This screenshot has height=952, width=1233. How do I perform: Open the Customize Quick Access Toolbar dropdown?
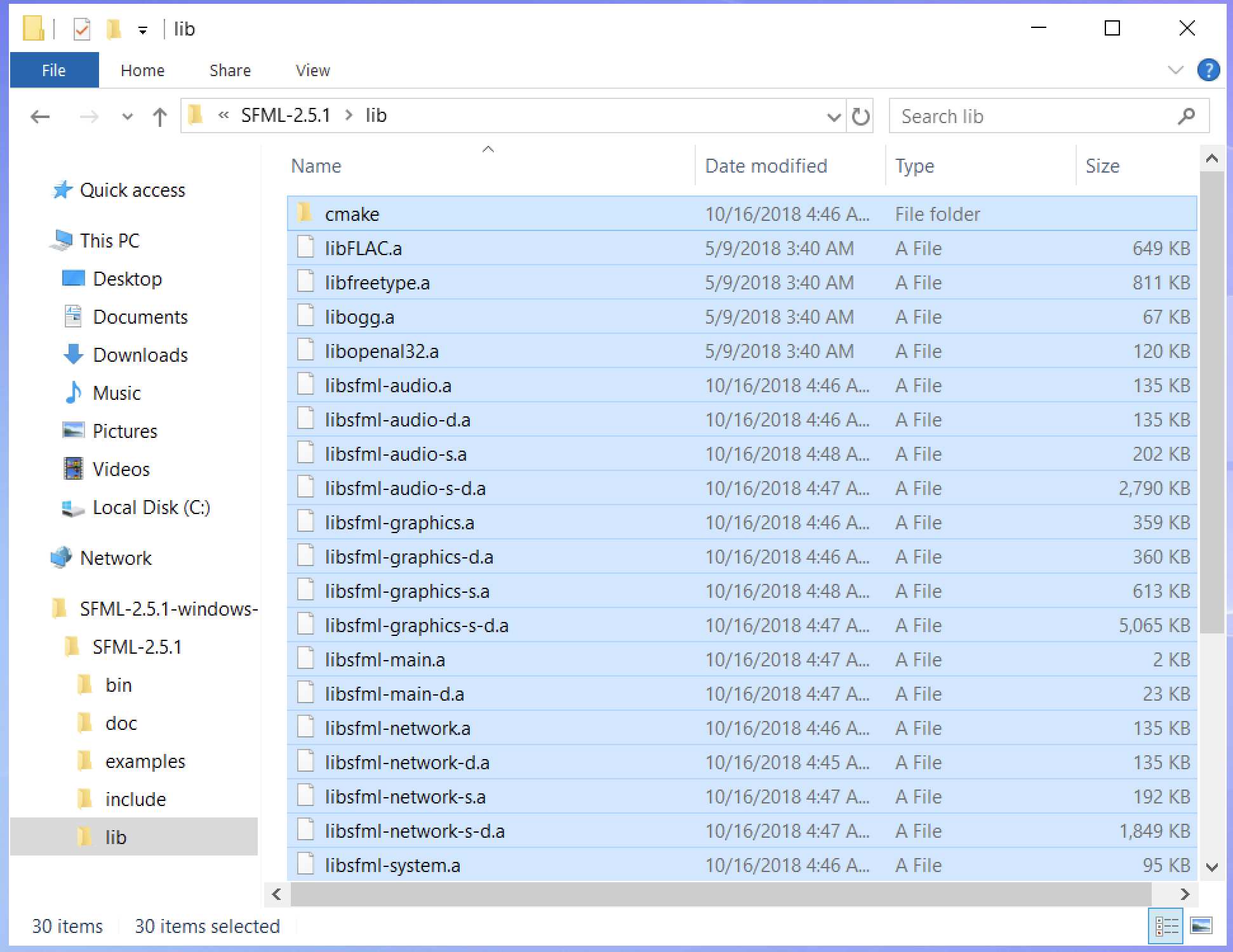click(143, 30)
